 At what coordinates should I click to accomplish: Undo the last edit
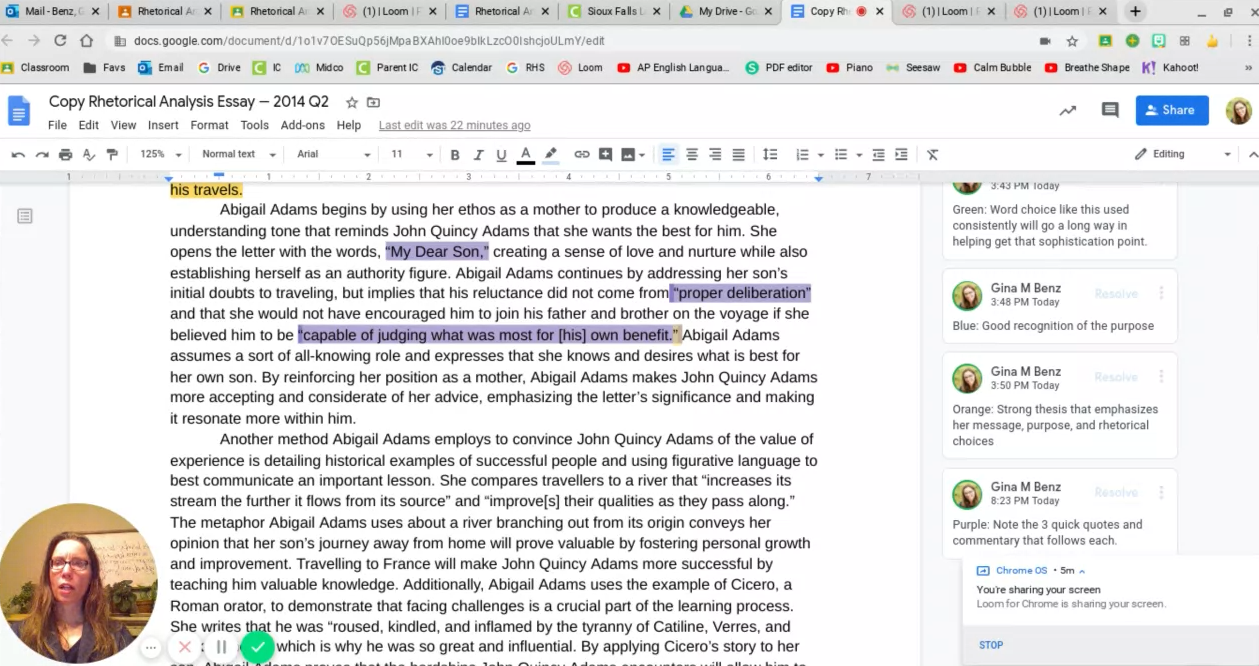tap(18, 155)
